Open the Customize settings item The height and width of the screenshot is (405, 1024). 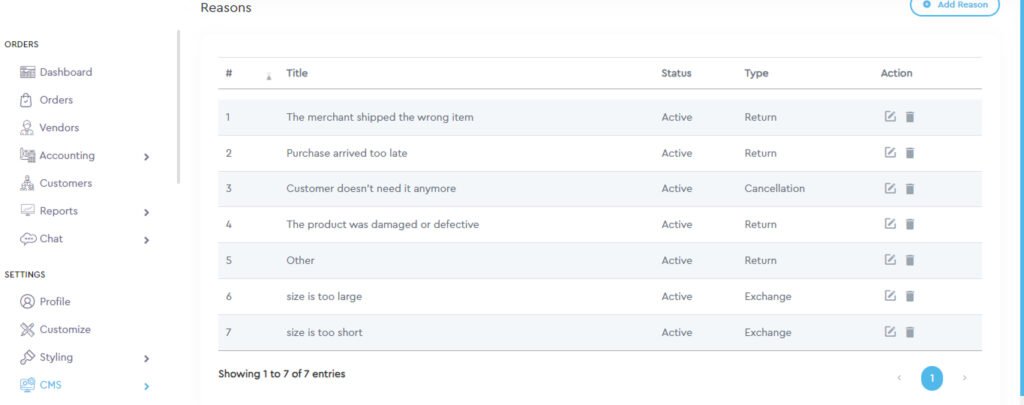coord(65,330)
